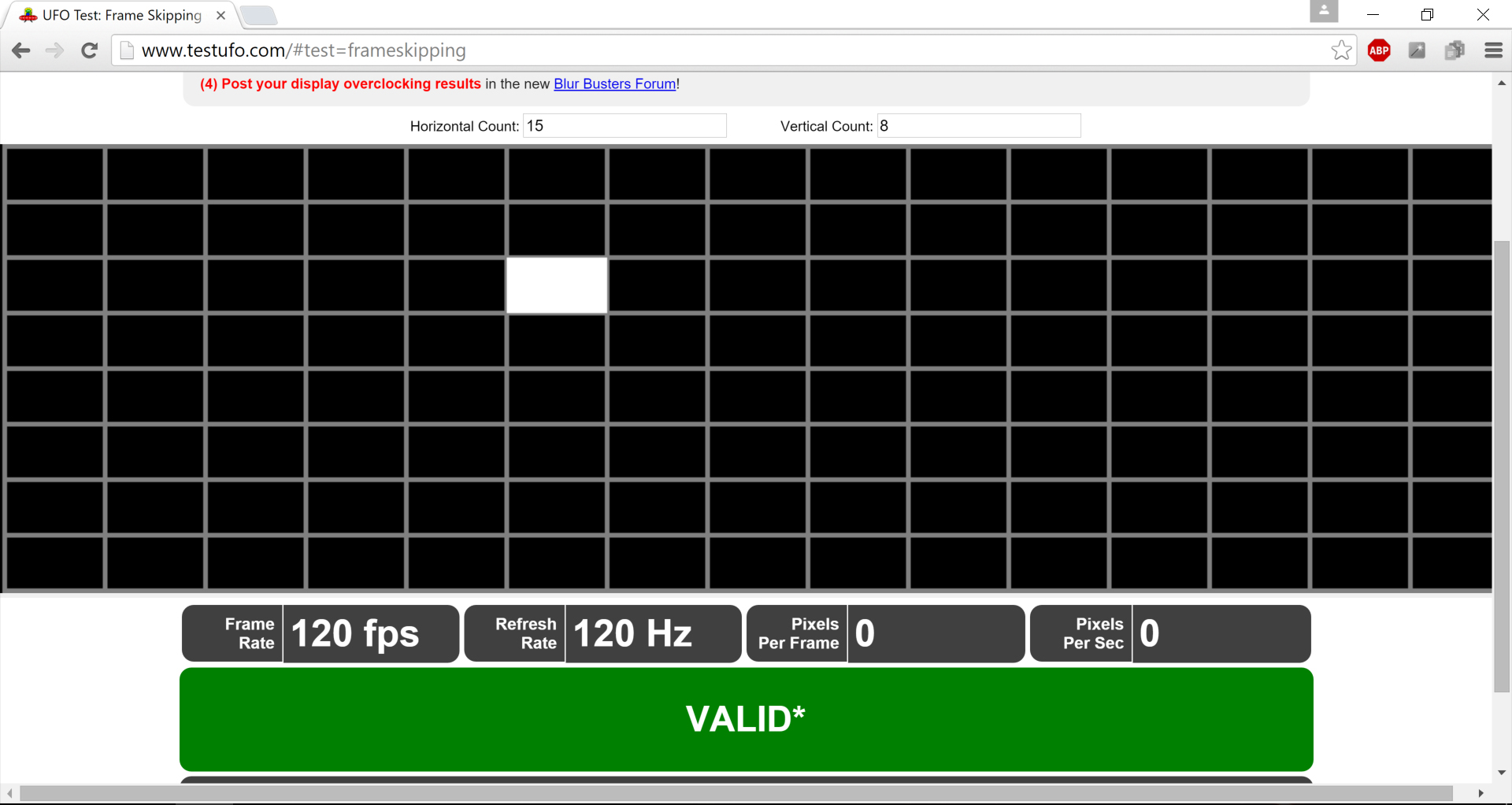The width and height of the screenshot is (1512, 805).
Task: Click the Chrome user profile icon
Action: pyautogui.click(x=1323, y=12)
